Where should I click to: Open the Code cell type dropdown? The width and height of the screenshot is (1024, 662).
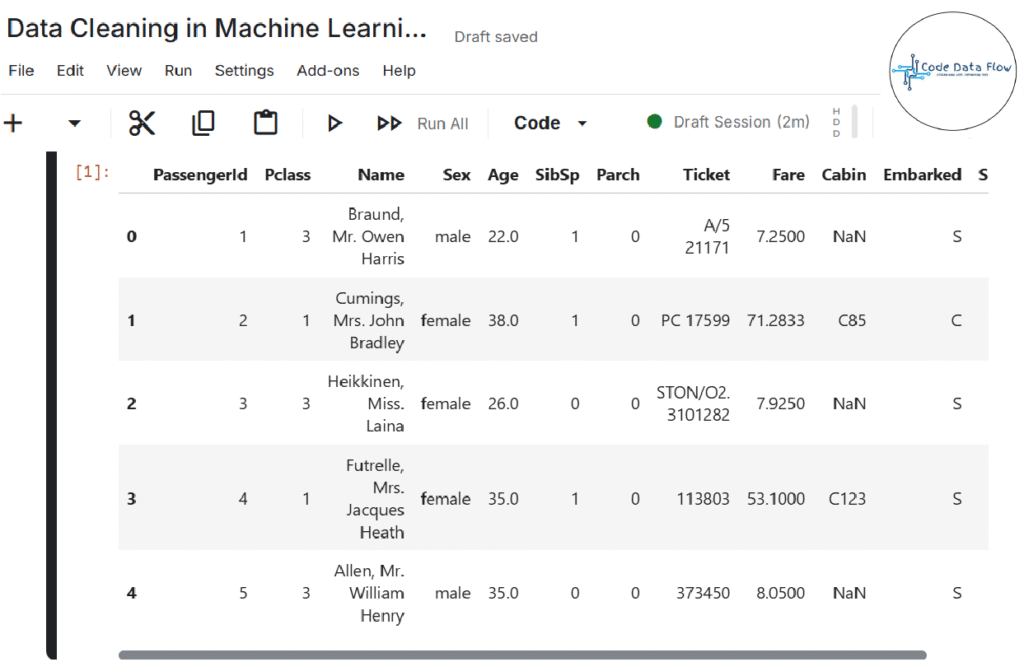point(550,123)
